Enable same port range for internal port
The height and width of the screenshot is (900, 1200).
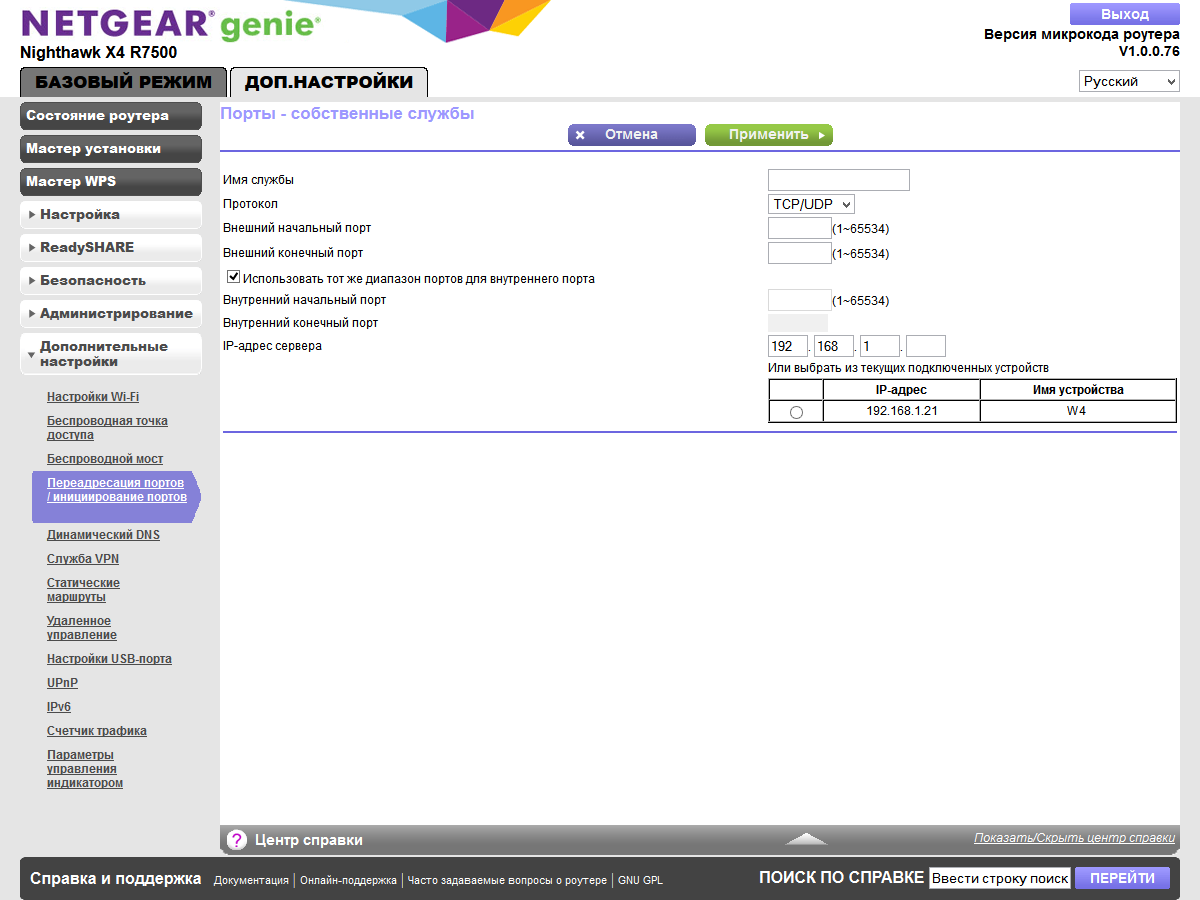[233, 276]
